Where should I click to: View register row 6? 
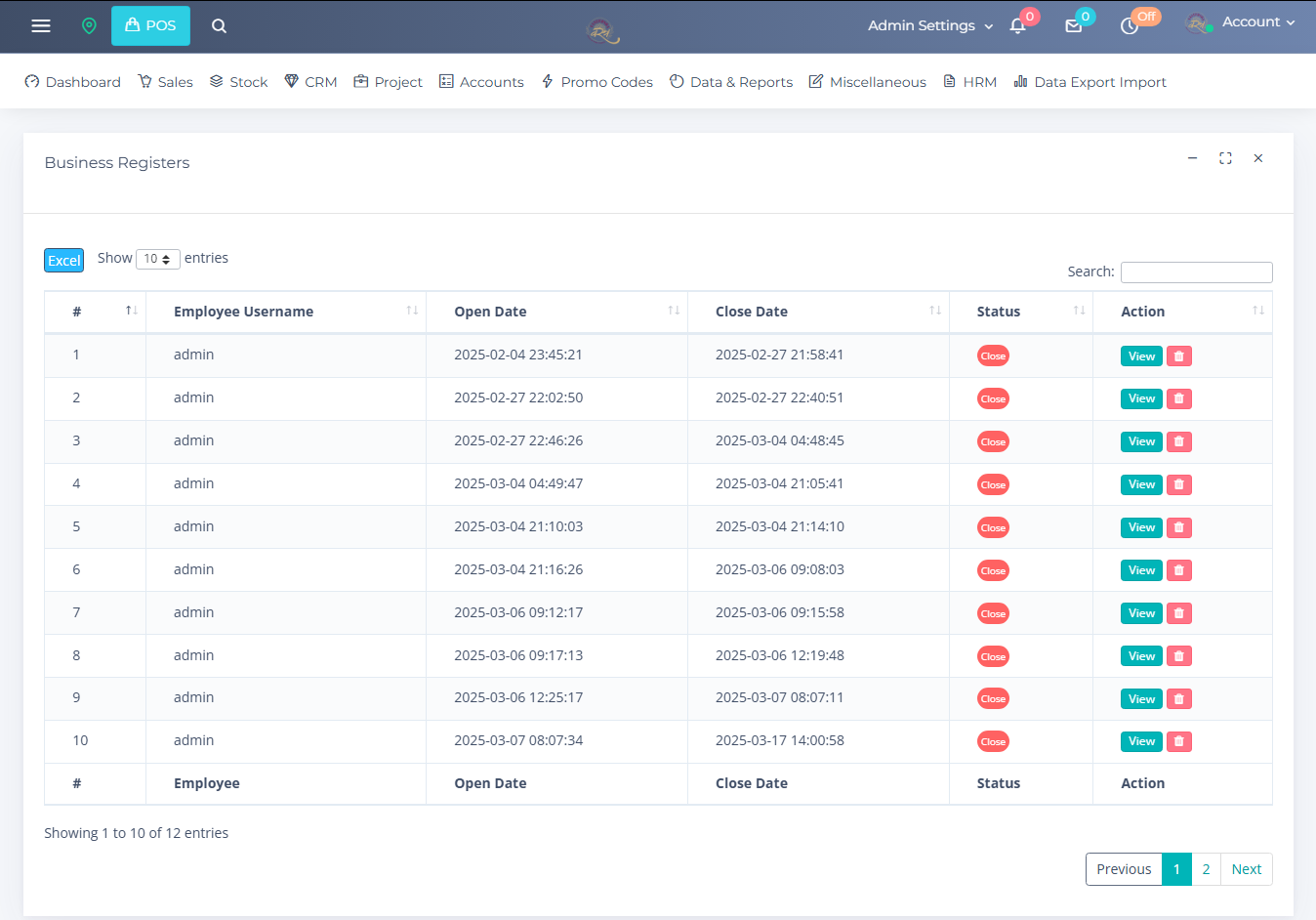1141,570
